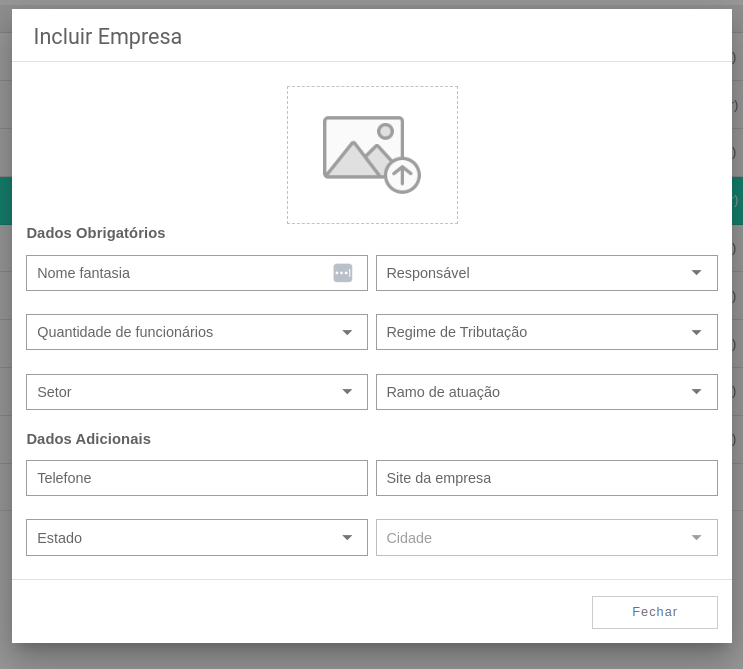Click the Ramo de atuação arrow icon
This screenshot has height=669, width=743.
coord(696,391)
